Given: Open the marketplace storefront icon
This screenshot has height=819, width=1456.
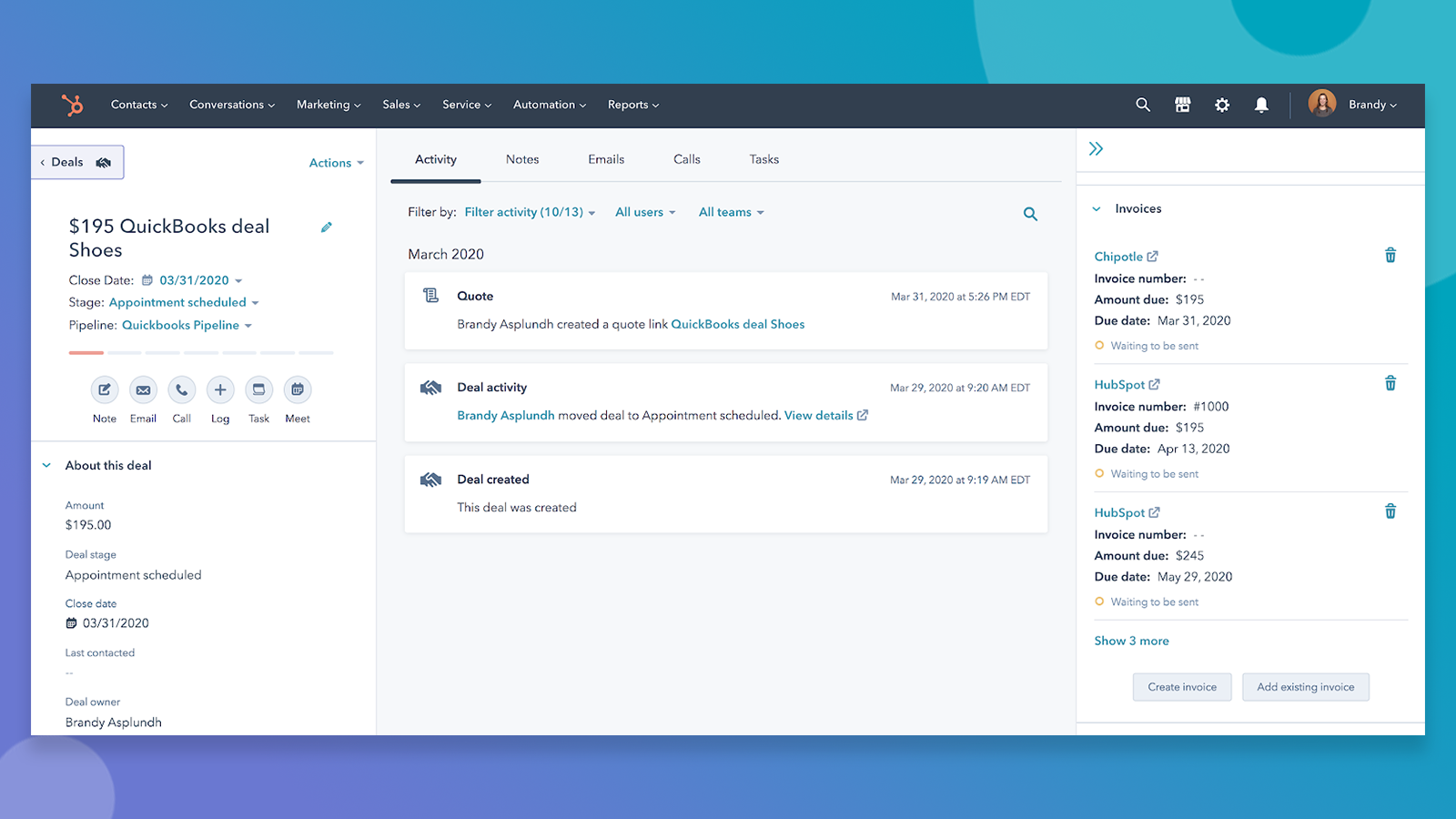Looking at the screenshot, I should (x=1182, y=105).
